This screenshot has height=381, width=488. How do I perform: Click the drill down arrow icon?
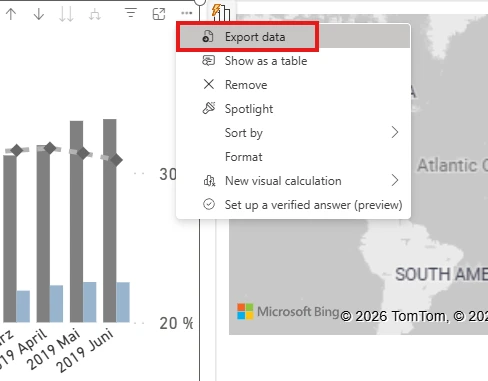coord(39,14)
